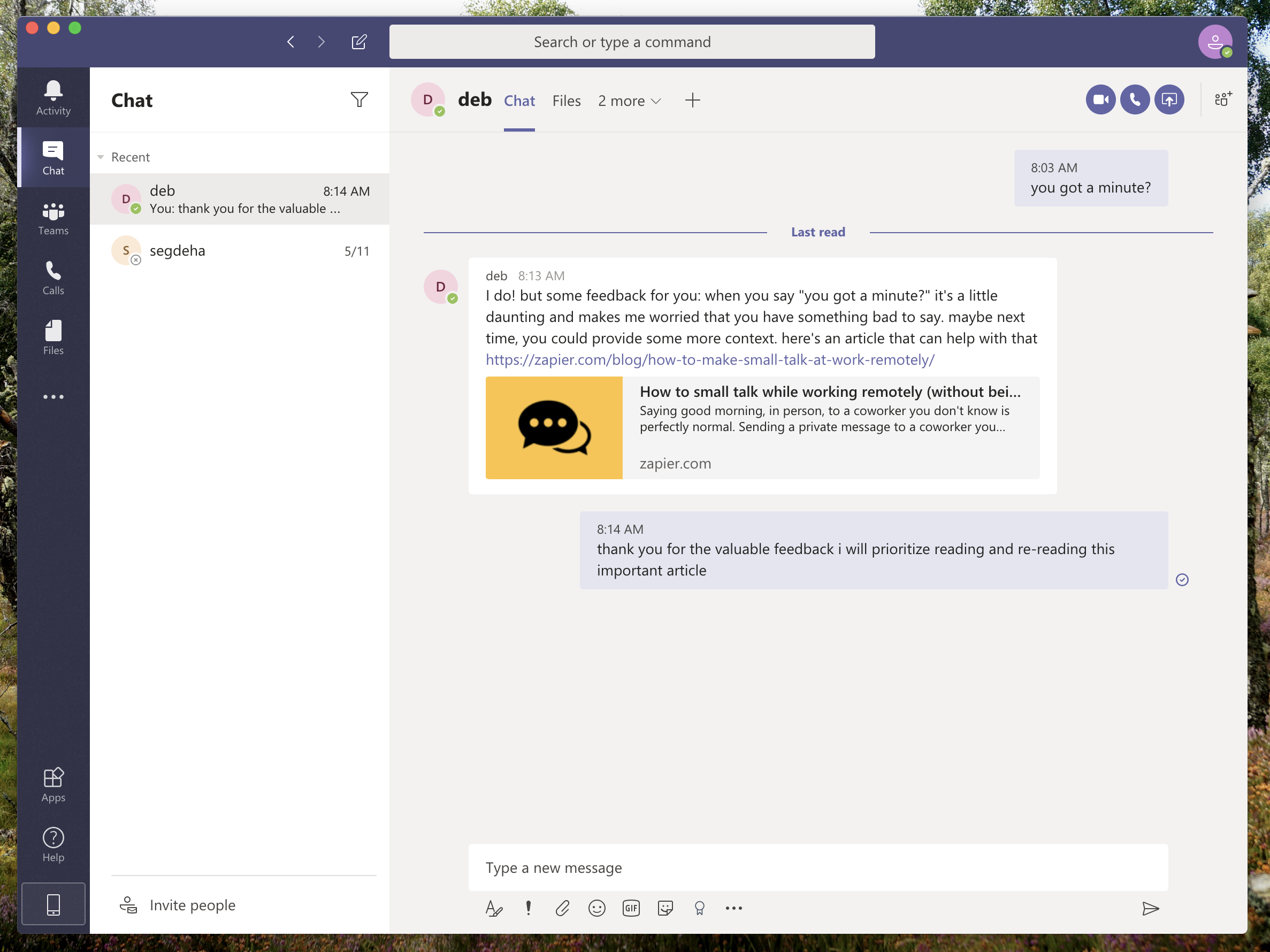The height and width of the screenshot is (952, 1270).
Task: Open profile avatar menu
Action: click(1215, 42)
